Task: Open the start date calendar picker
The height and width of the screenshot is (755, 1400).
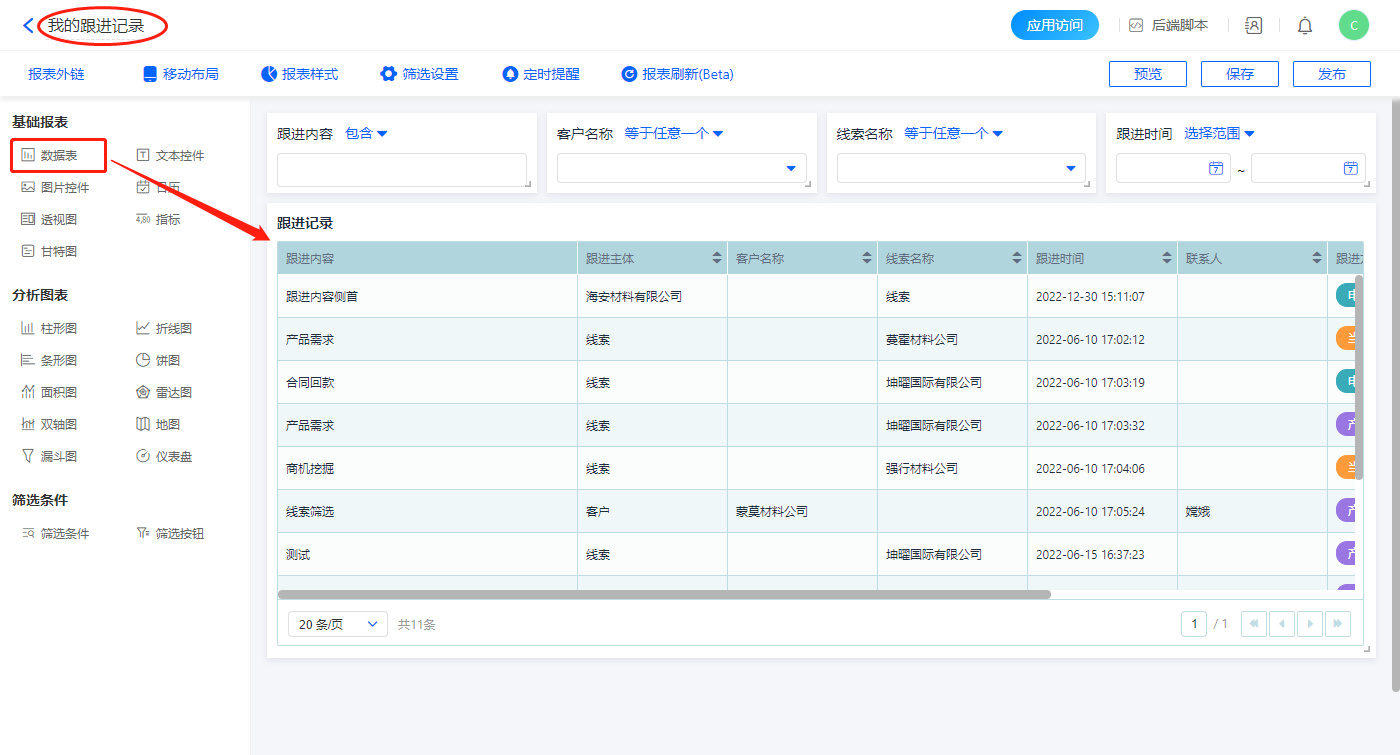Action: click(1216, 169)
